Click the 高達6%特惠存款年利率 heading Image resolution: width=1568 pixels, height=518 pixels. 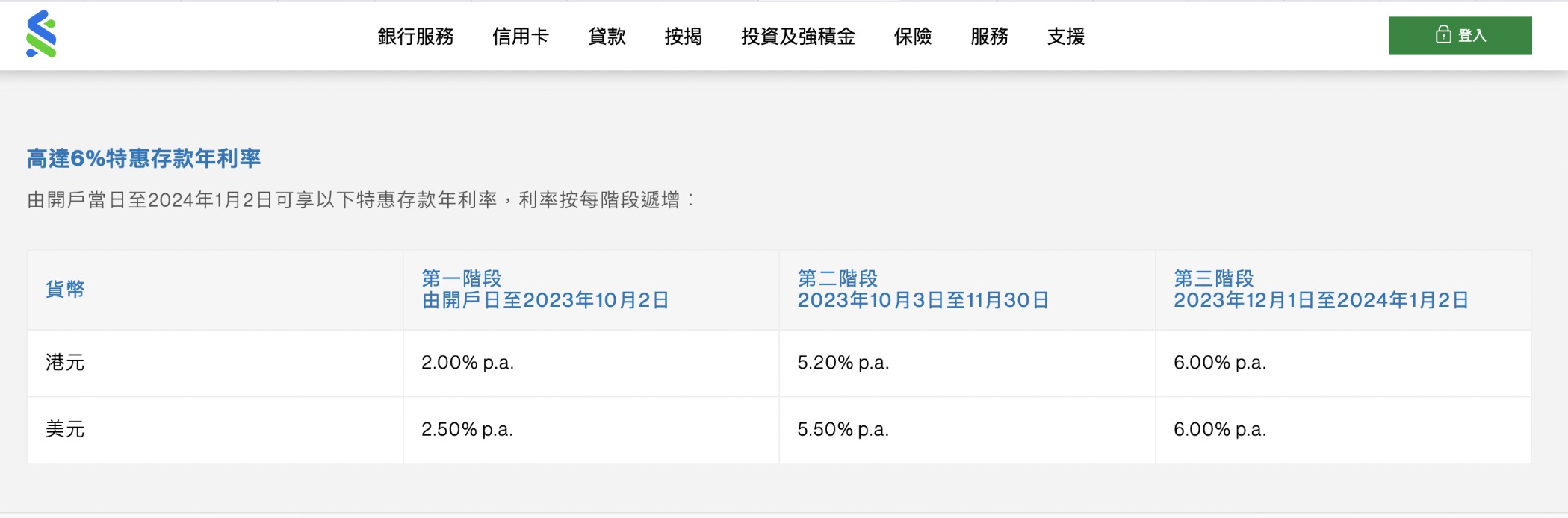(143, 158)
